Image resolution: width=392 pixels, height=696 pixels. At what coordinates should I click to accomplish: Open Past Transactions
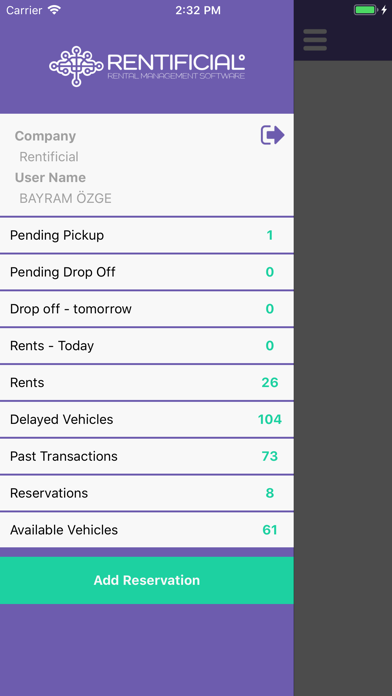click(x=147, y=456)
